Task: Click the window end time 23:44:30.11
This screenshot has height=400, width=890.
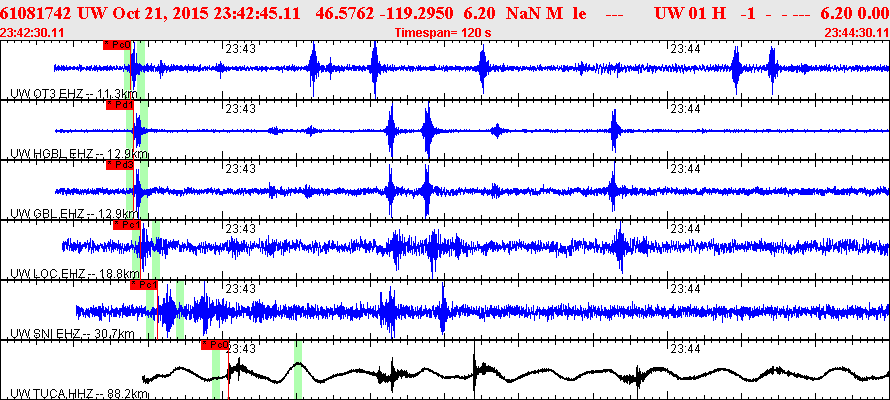Action: (x=857, y=32)
